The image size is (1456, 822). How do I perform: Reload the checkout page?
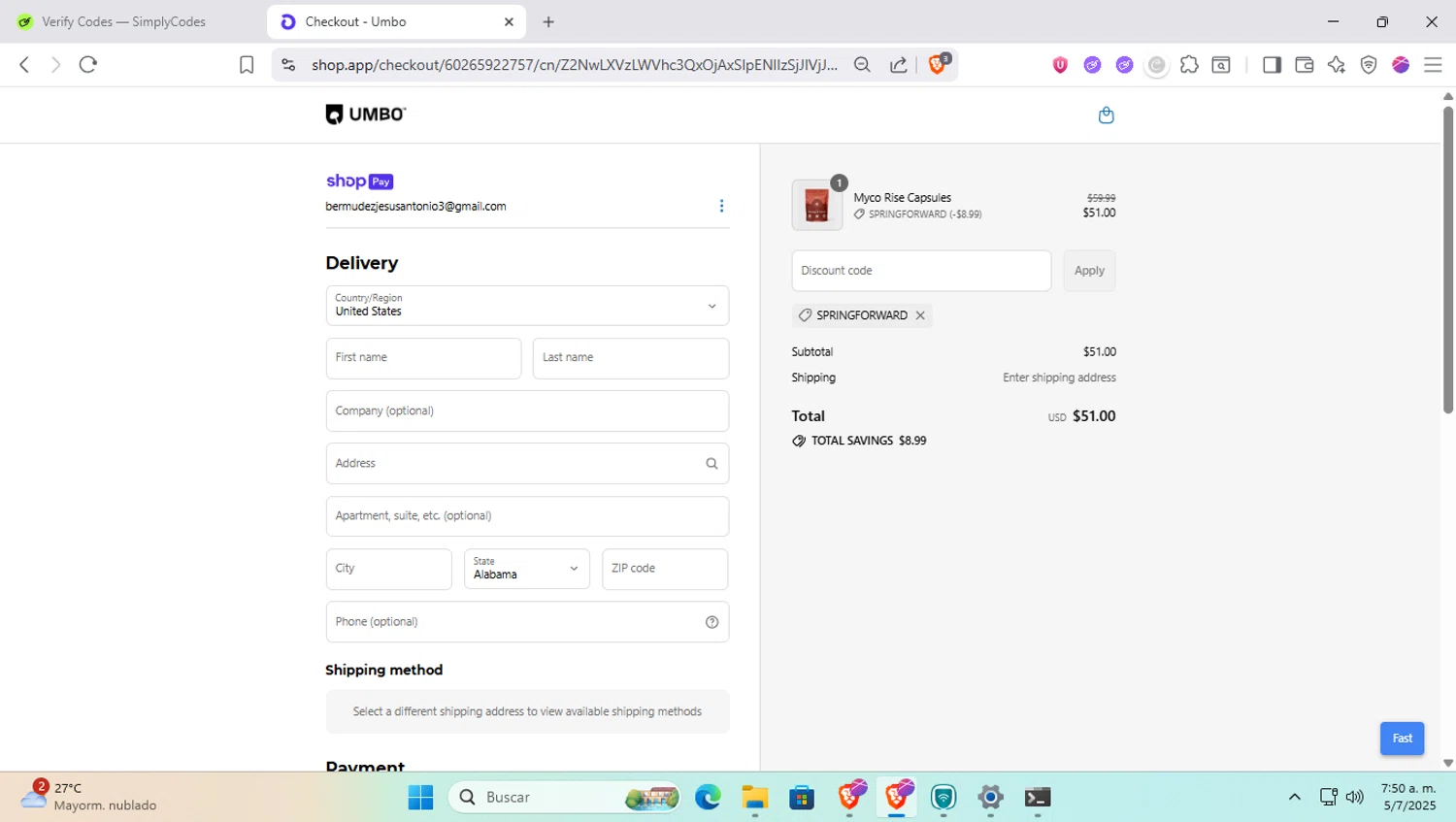[x=88, y=65]
